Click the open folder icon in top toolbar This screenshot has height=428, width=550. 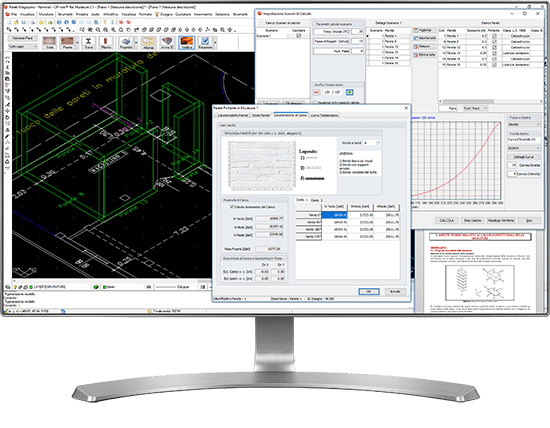[x=16, y=22]
